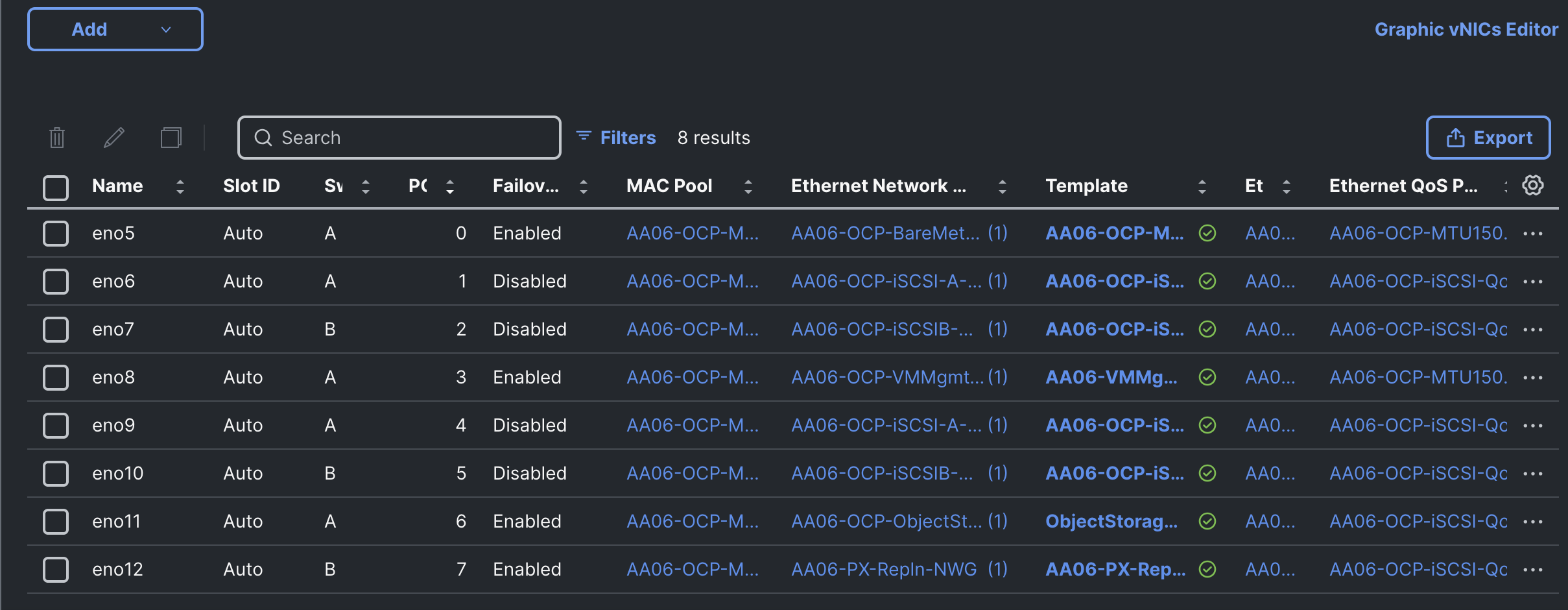Check the box for eno6
This screenshot has height=610, width=1568.
56,282
